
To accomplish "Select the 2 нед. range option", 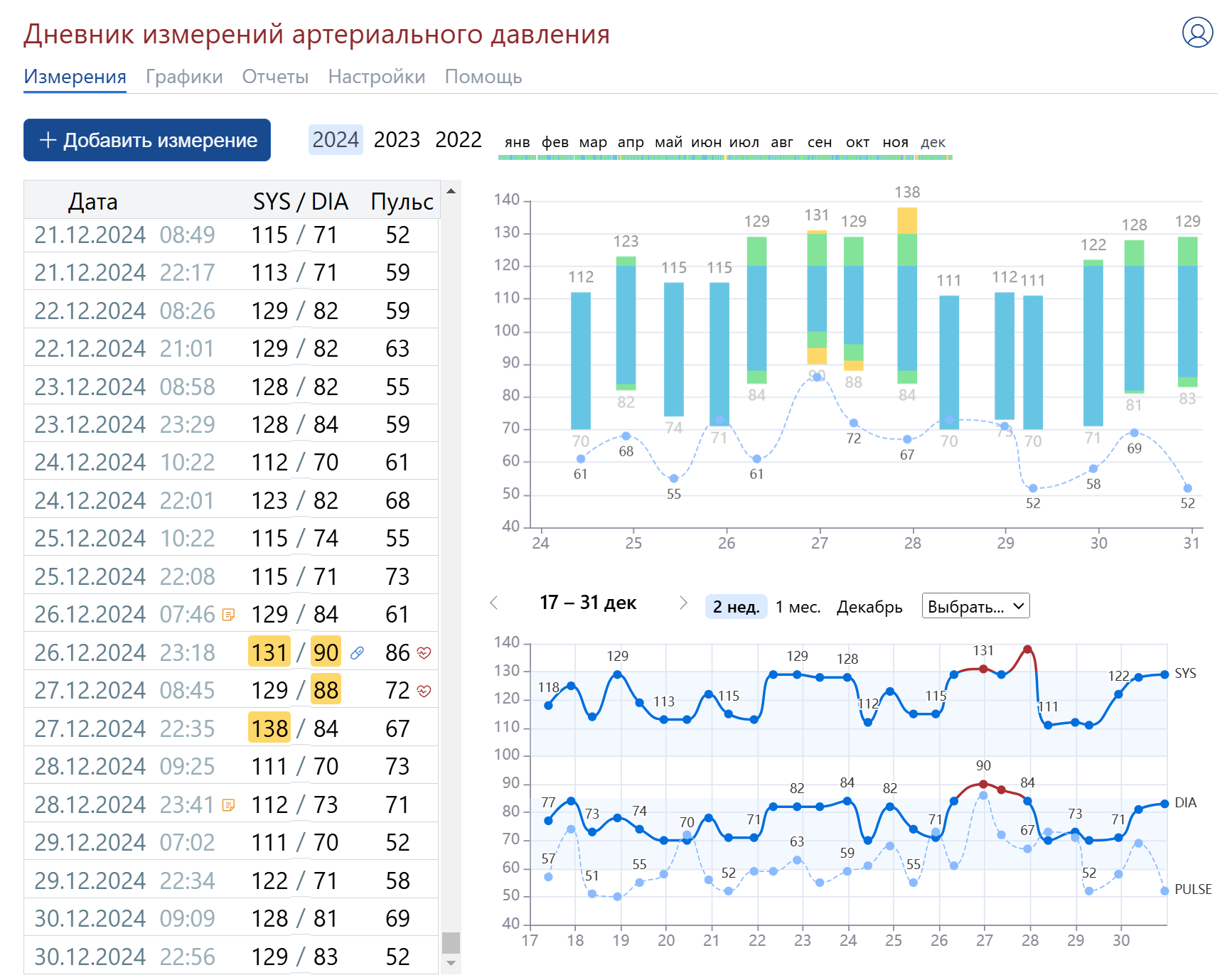I will click(x=736, y=607).
